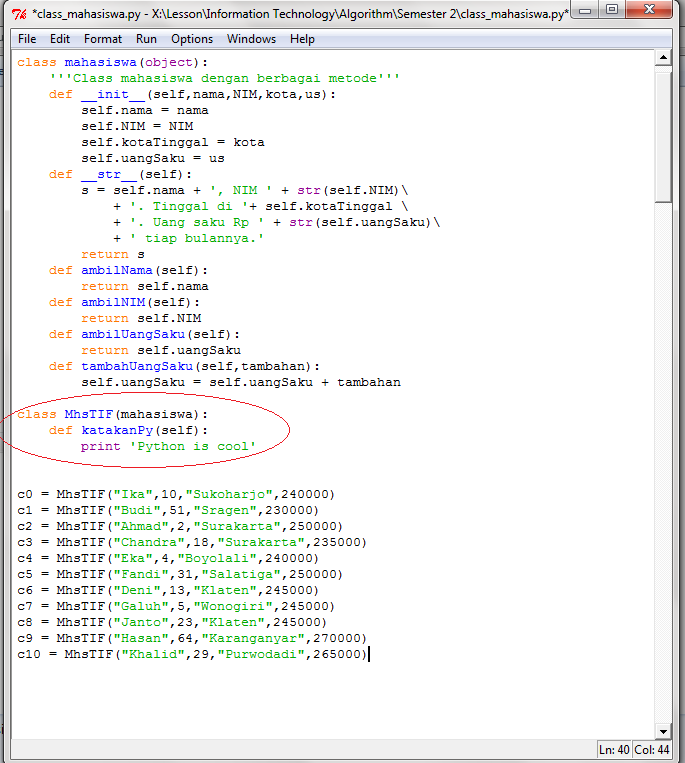
Task: Place cursor on 'class mahasiswa(object):' line
Action: click(x=113, y=62)
